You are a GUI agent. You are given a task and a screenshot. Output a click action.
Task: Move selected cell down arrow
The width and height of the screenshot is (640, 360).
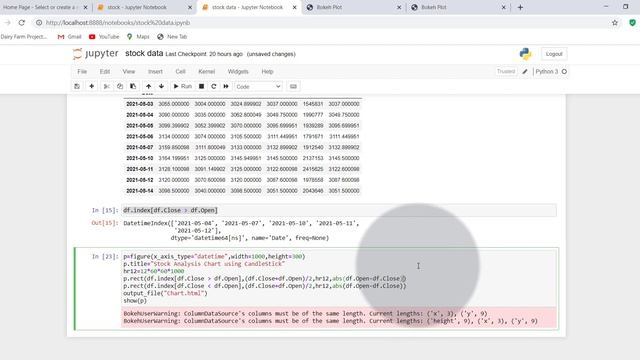(x=162, y=87)
